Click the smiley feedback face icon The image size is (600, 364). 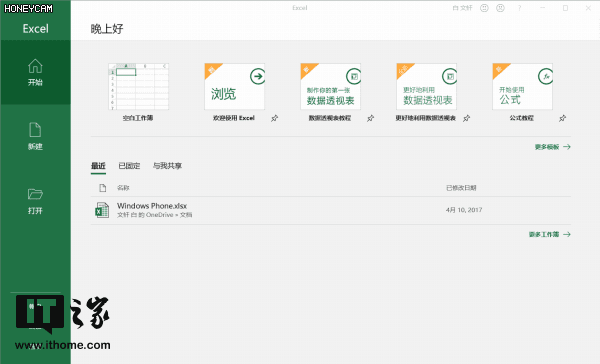coord(484,8)
